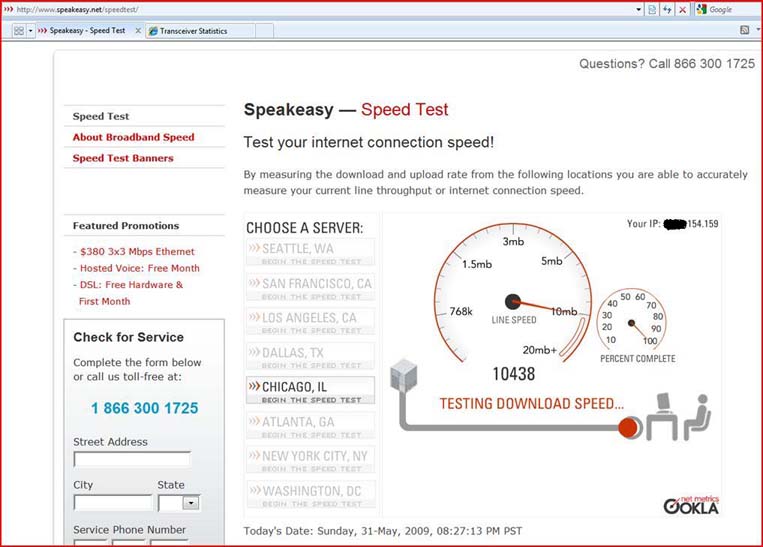Choose the San Francisco, CA server
763x547 pixels.
(310, 287)
